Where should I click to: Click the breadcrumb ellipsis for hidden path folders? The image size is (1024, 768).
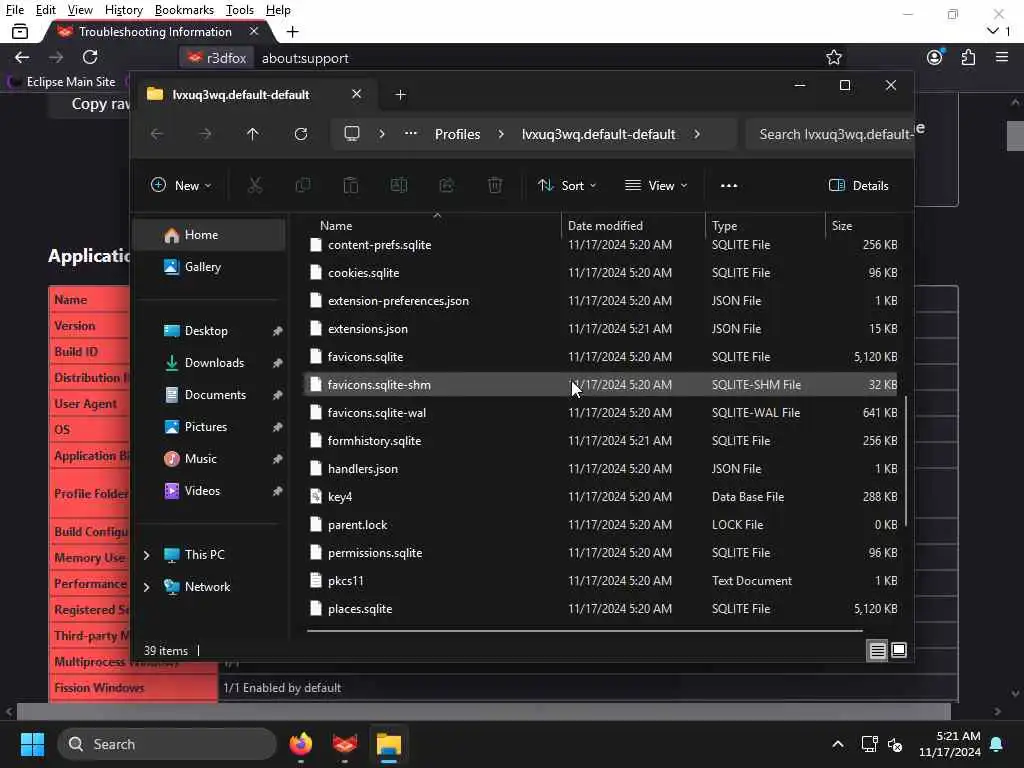(410, 134)
